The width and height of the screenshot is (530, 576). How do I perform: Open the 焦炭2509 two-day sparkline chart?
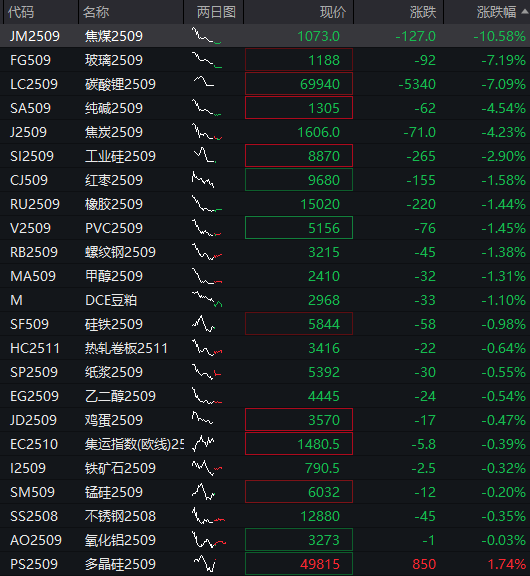[x=207, y=132]
